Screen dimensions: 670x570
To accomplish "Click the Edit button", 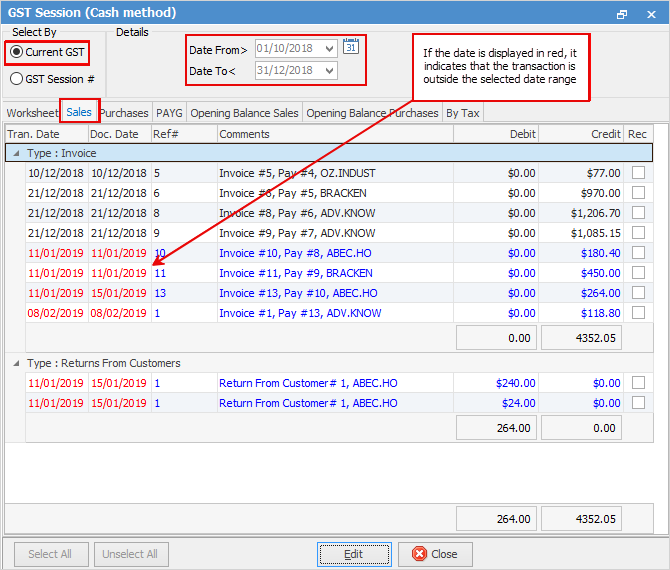I will (354, 554).
